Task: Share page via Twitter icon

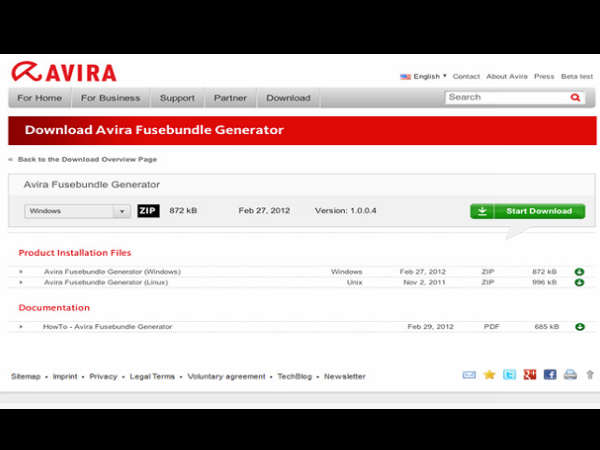Action: click(509, 375)
